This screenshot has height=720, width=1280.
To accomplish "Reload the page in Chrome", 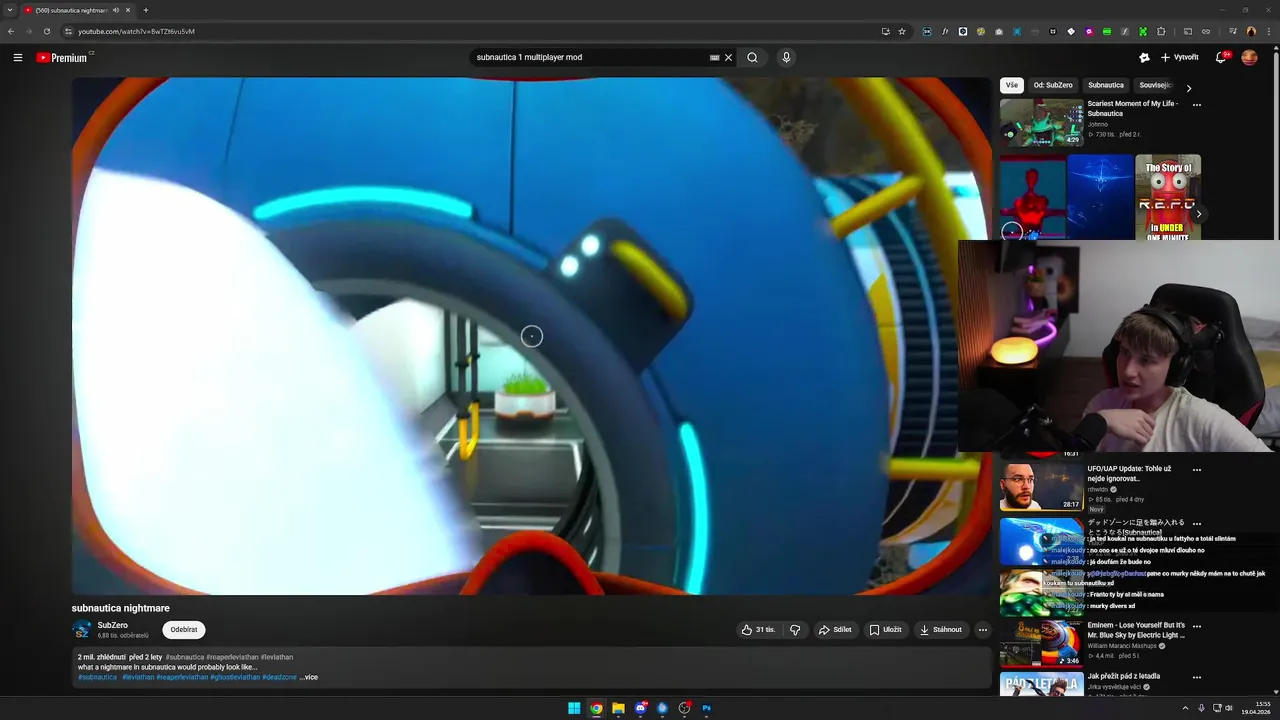I will click(x=46, y=31).
